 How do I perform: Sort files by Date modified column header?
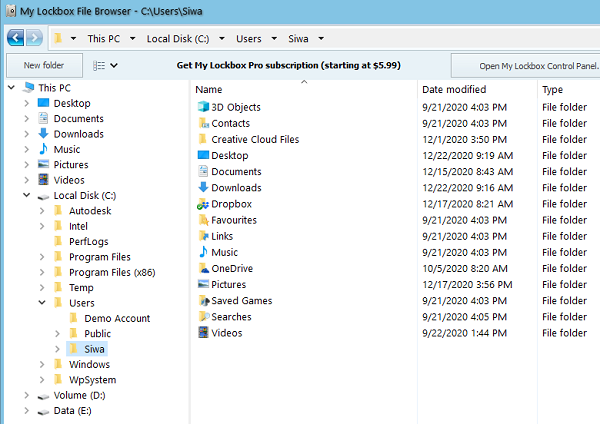[454, 89]
